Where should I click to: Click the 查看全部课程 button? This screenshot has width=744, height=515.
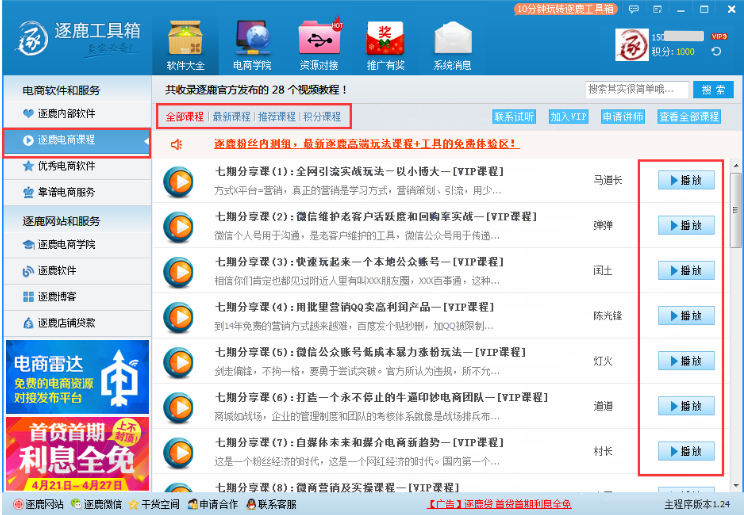[689, 117]
